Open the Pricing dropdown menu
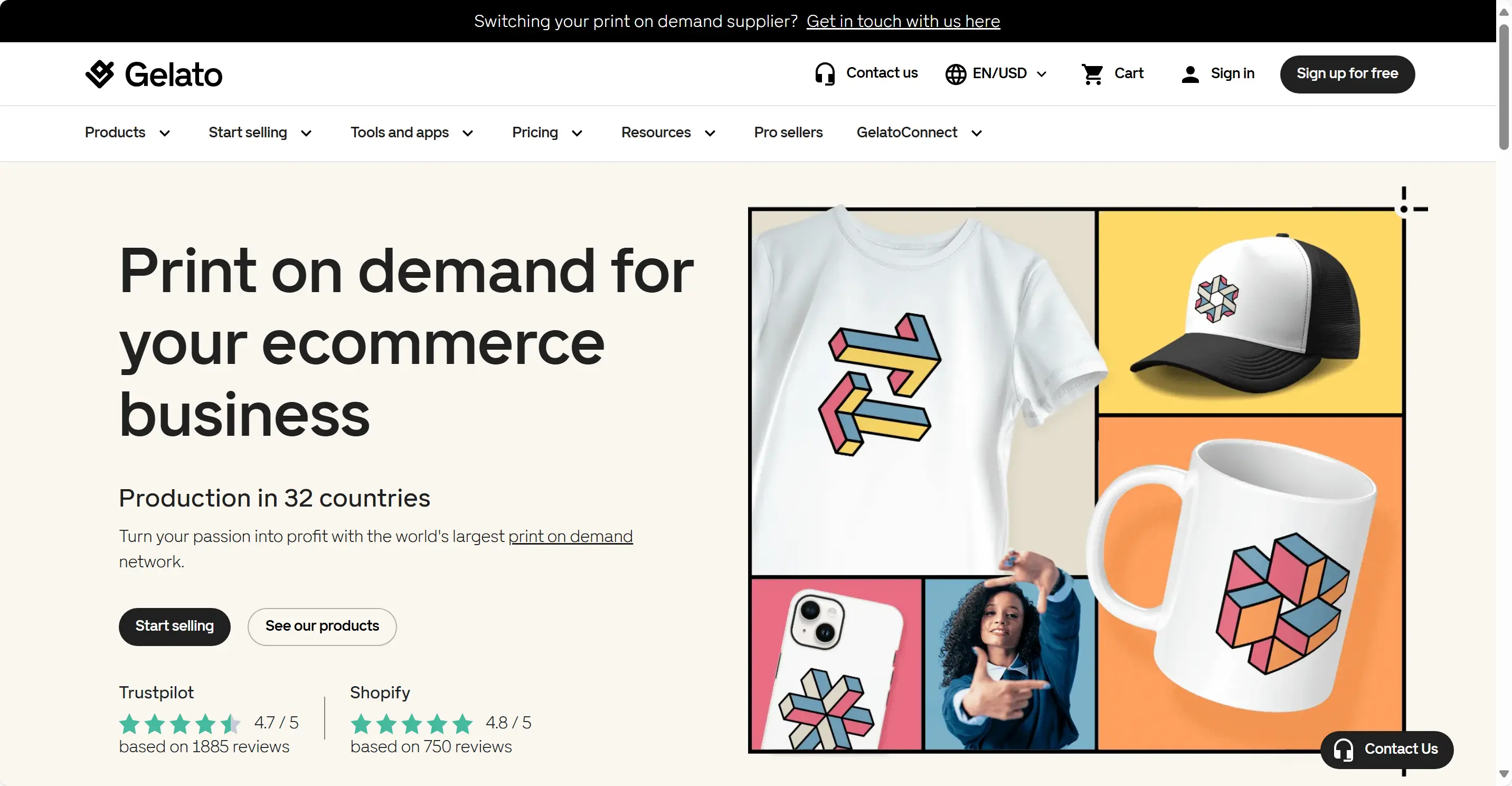Screen dimensions: 1512x786 click(547, 133)
